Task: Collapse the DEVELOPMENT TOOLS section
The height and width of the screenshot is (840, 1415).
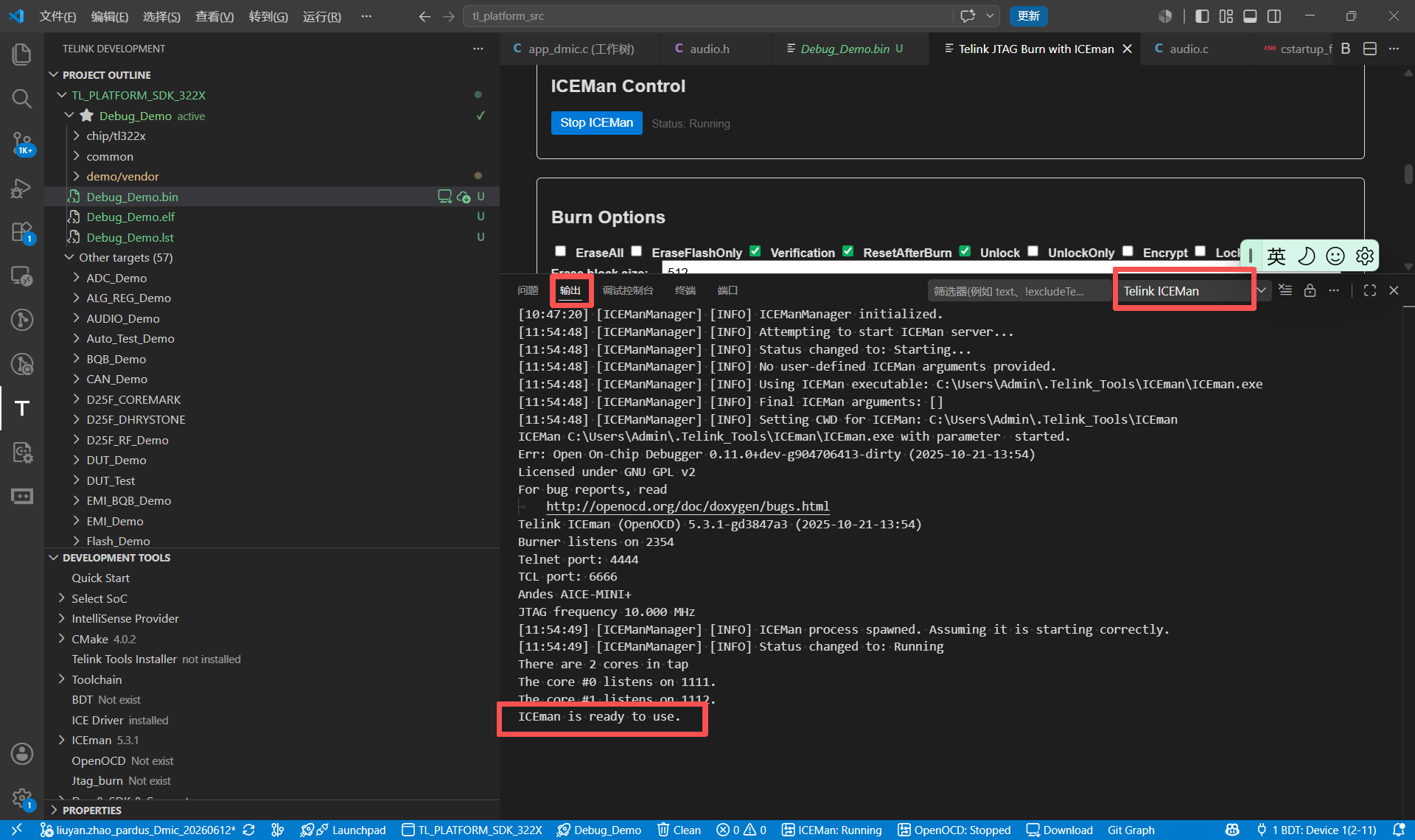Action: (54, 558)
